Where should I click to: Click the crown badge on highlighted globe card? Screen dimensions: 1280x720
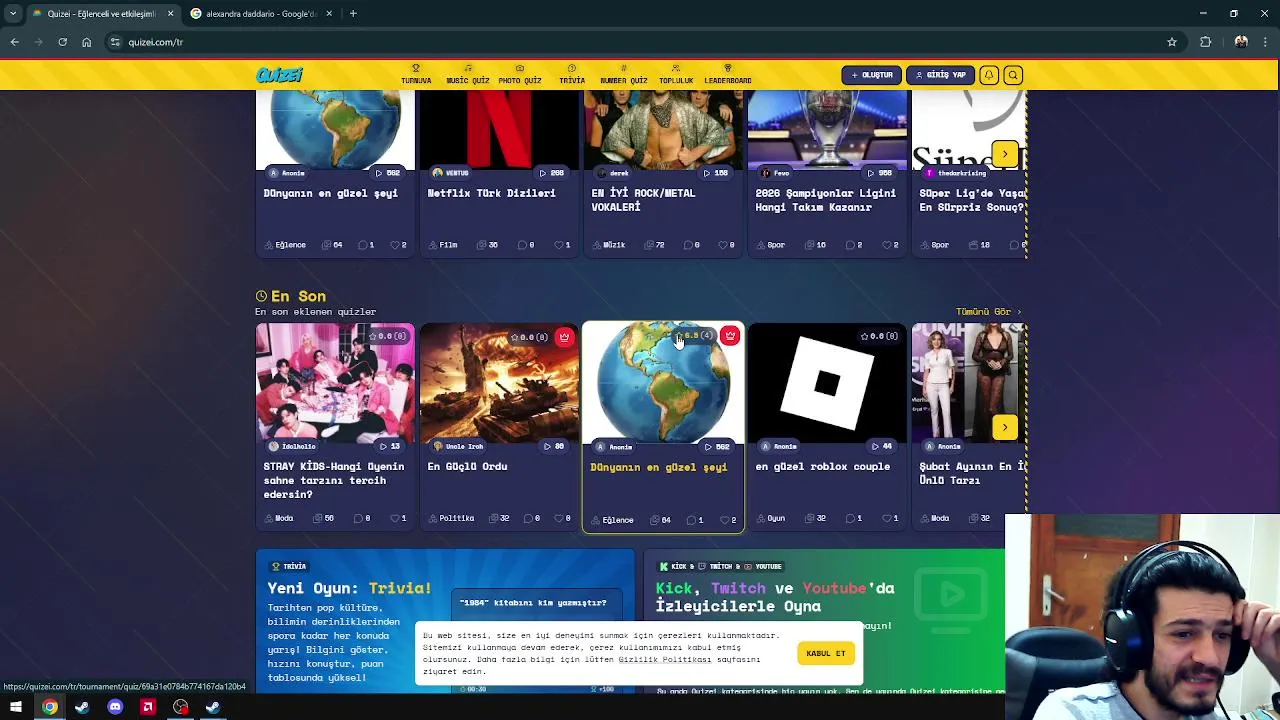point(730,336)
